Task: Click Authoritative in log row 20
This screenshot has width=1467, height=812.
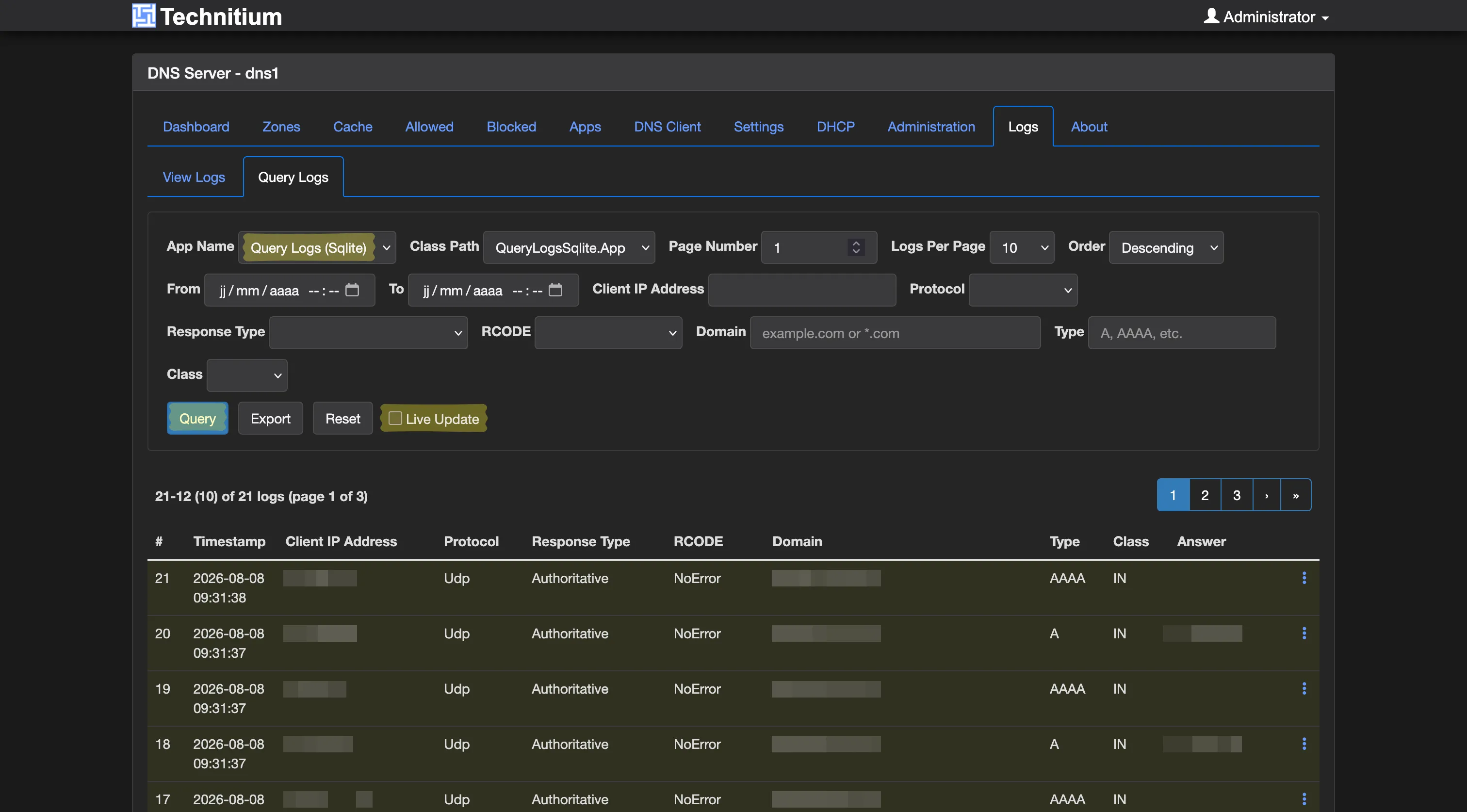Action: tap(570, 633)
